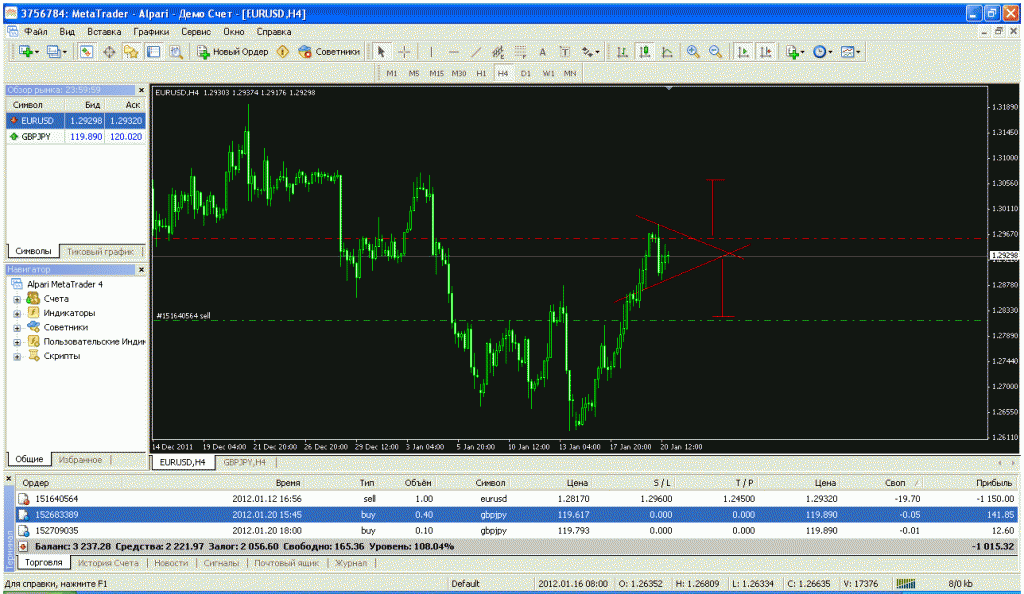Select the trendline drawing tool
Image resolution: width=1024 pixels, height=594 pixels.
tap(476, 51)
